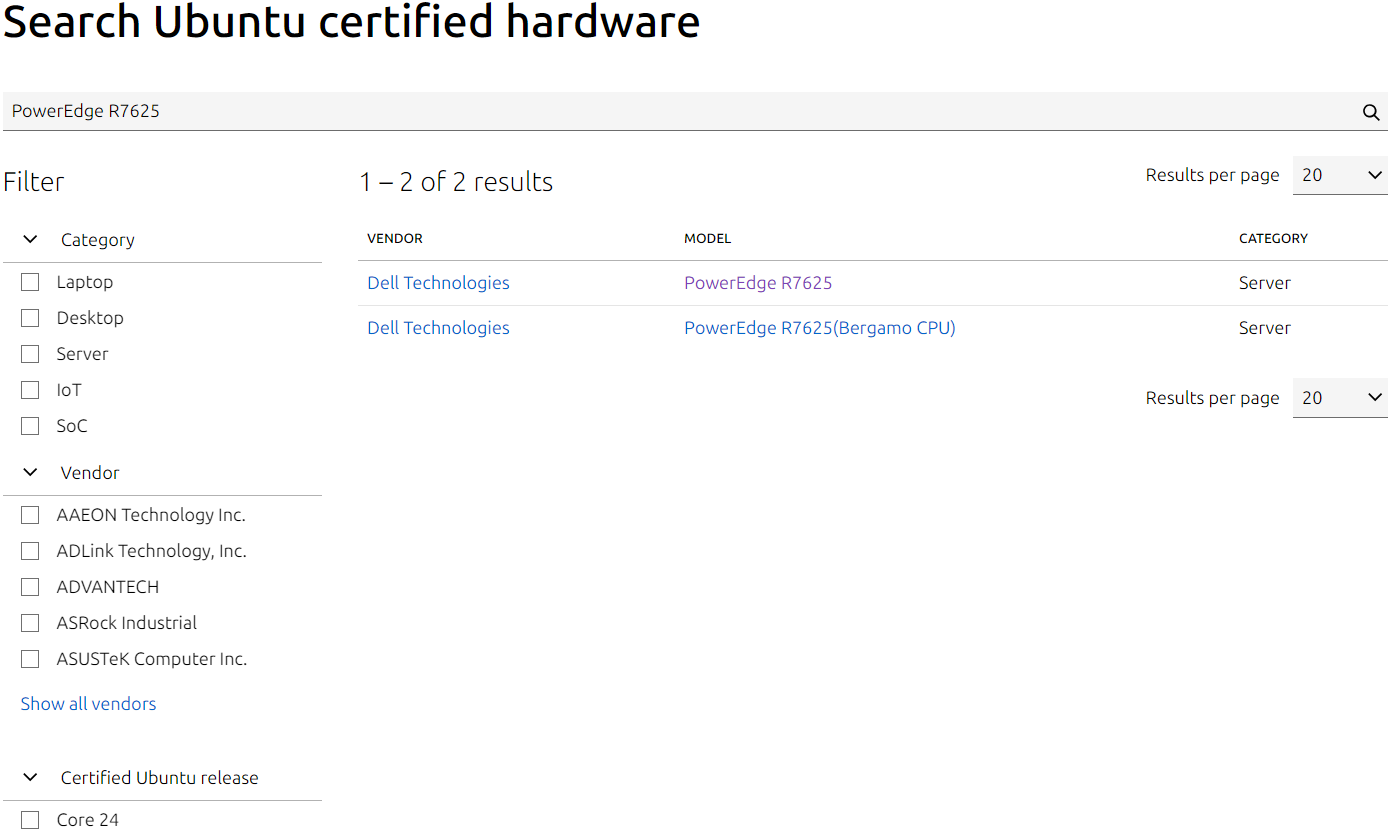
Task: Open the bottom Results per page dropdown
Action: 1340,398
